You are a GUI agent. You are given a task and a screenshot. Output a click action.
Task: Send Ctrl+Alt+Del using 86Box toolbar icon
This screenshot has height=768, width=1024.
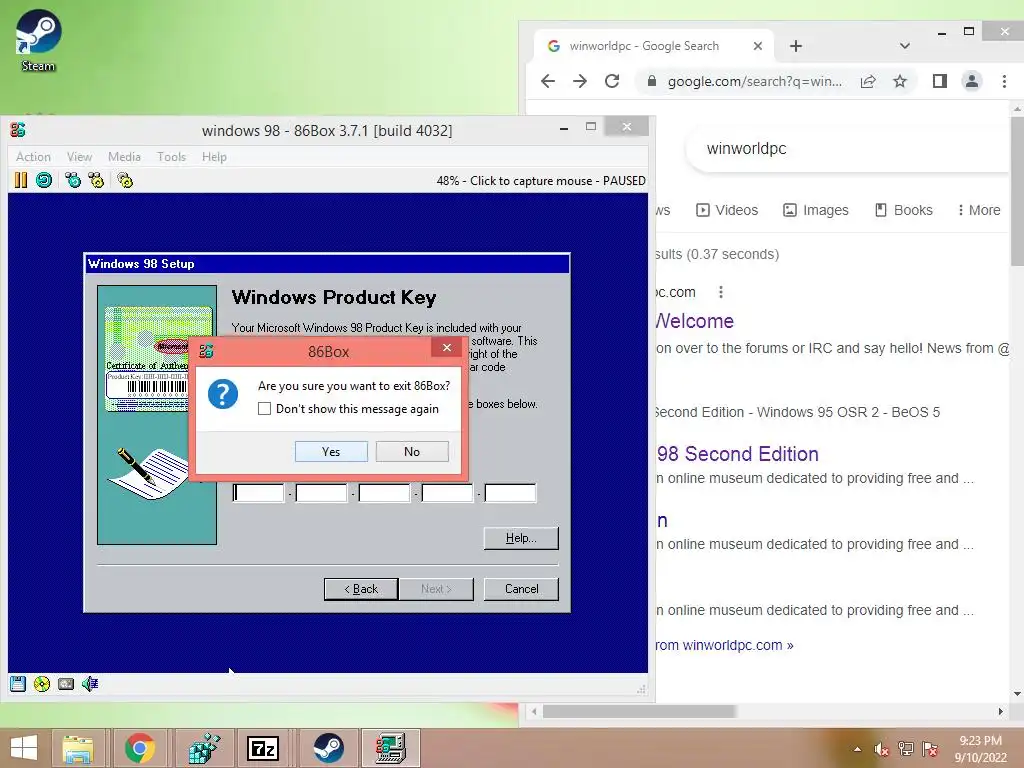pyautogui.click(x=73, y=180)
